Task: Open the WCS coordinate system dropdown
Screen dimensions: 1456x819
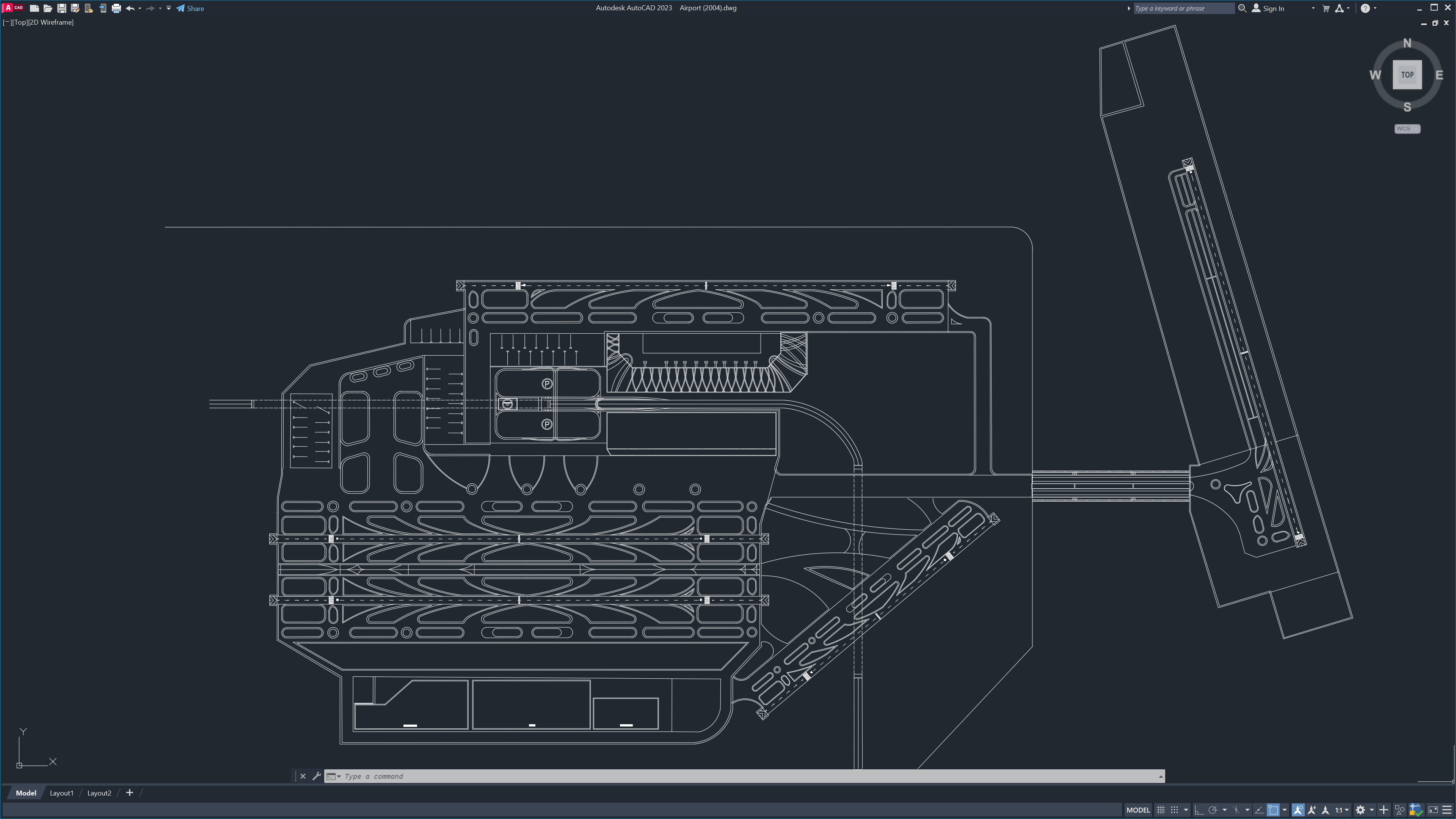Action: 1407,129
